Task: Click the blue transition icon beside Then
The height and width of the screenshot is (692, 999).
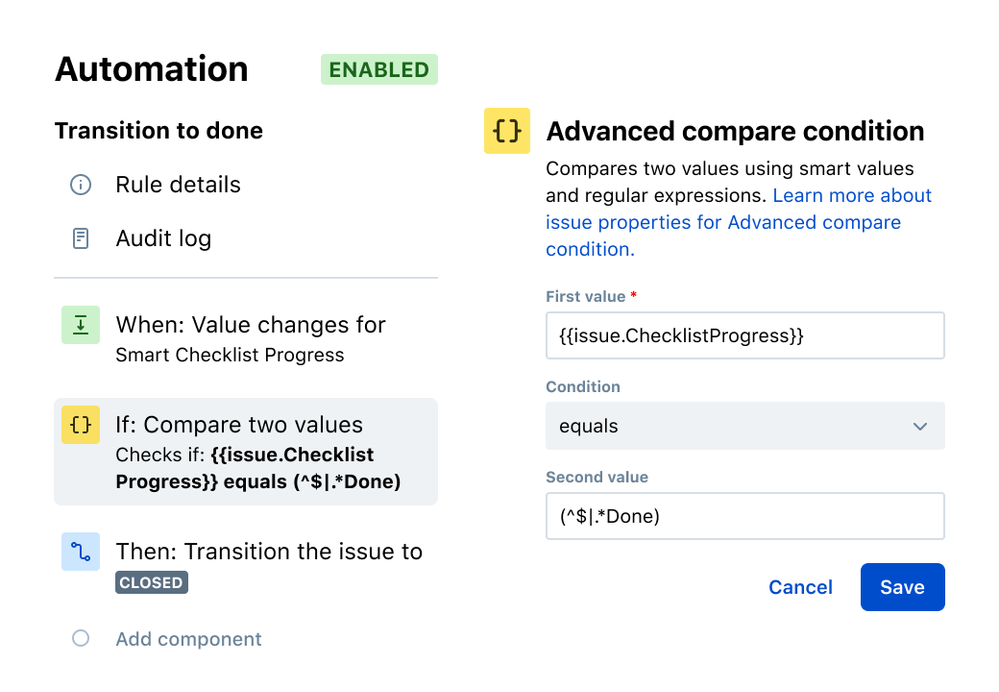Action: [80, 552]
